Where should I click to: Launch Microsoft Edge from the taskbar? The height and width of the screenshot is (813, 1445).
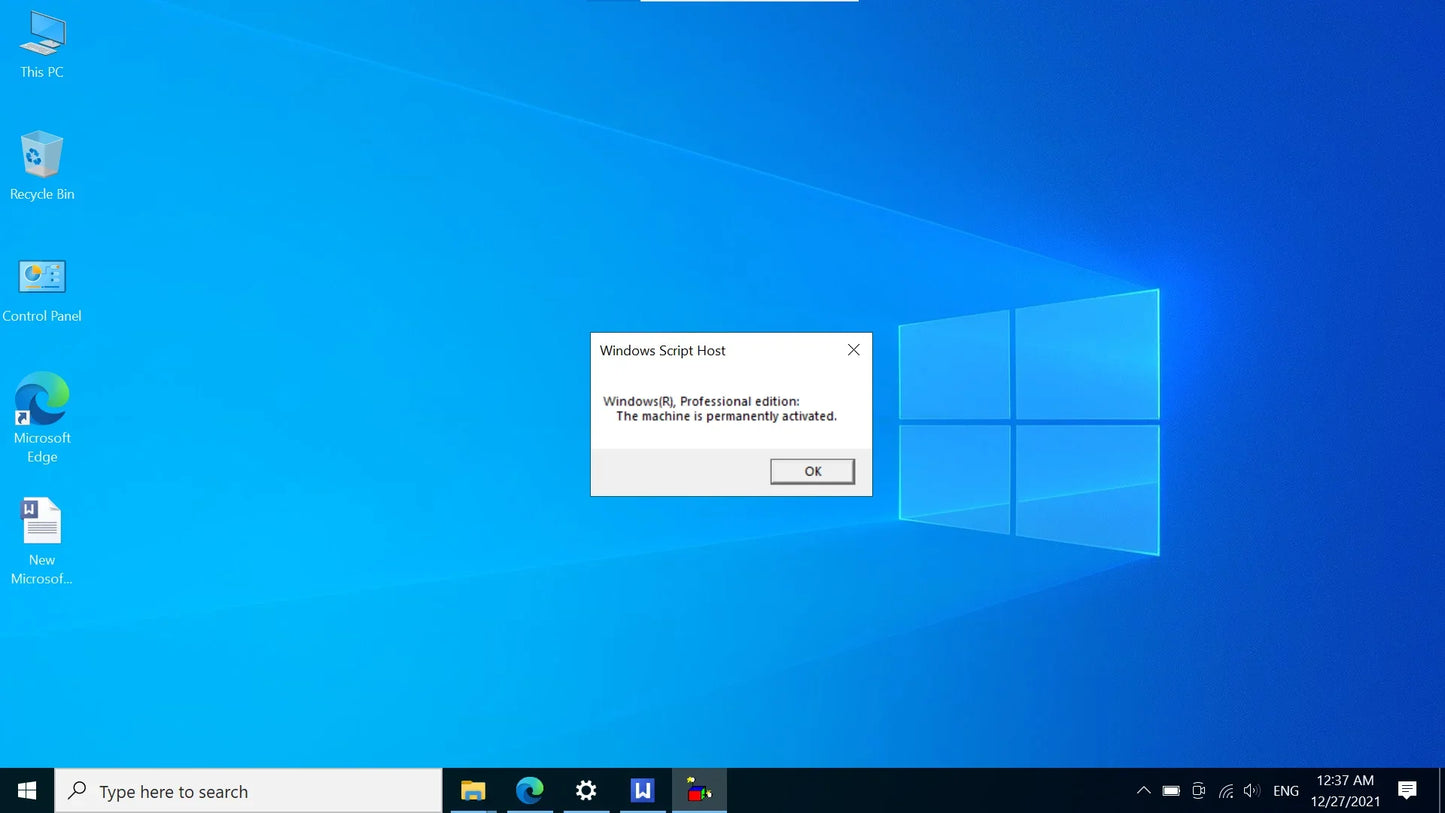[x=529, y=790]
